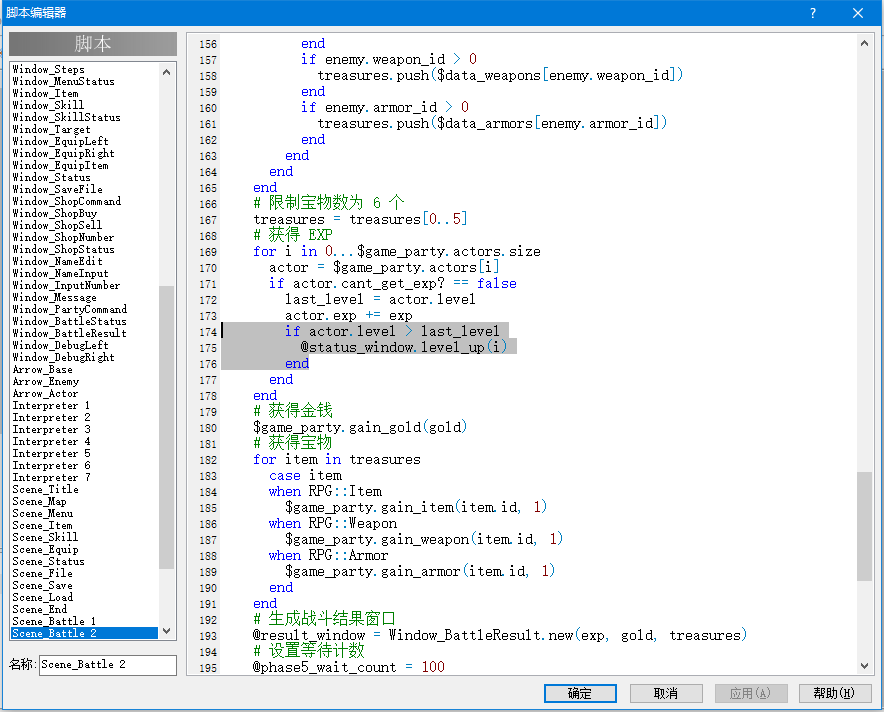884x712 pixels.
Task: Close the script editor dialog
Action: [858, 13]
